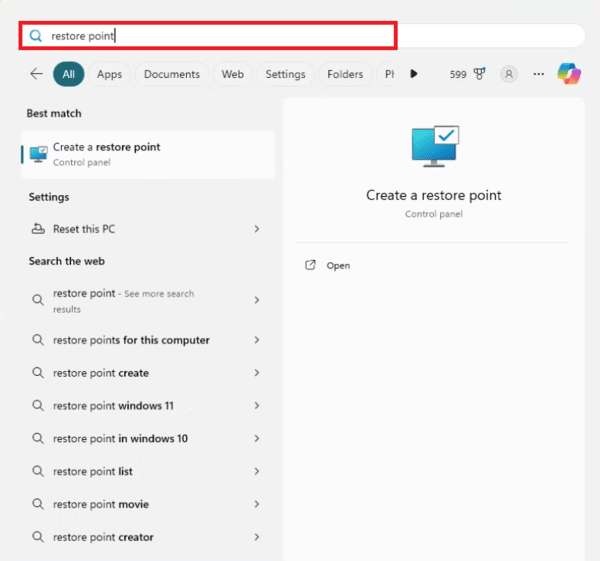Select the 'restore point create' web suggestion
Viewport: 600px width, 561px height.
(x=148, y=373)
